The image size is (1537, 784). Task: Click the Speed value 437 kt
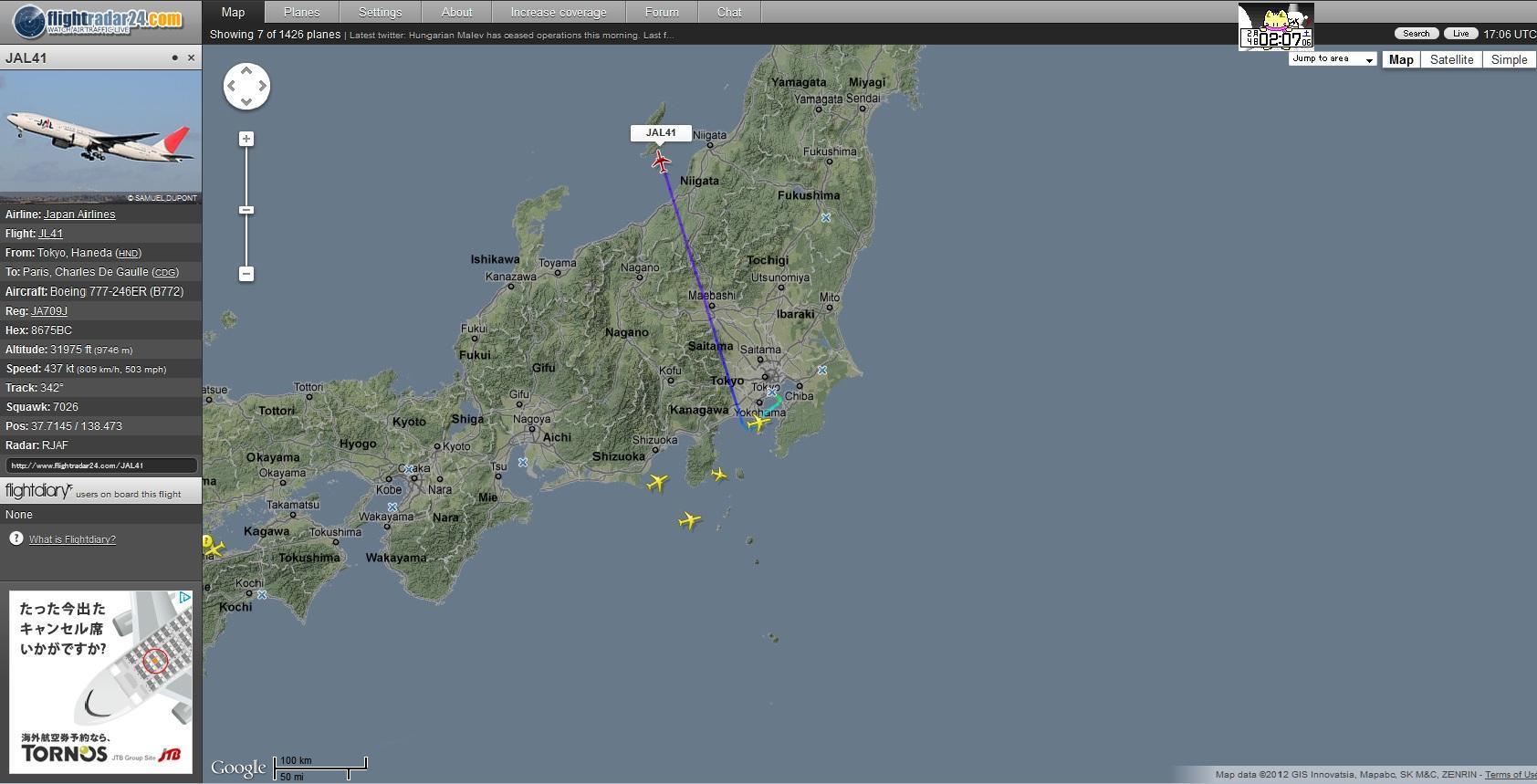59,369
